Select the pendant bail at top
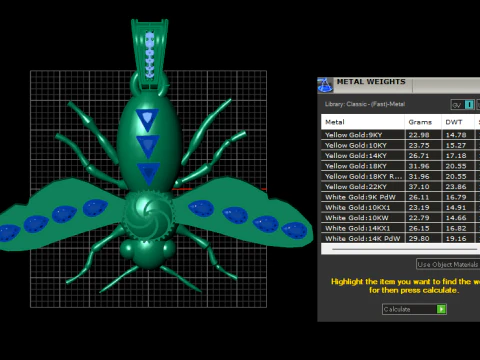The height and width of the screenshot is (360, 480). point(150,53)
